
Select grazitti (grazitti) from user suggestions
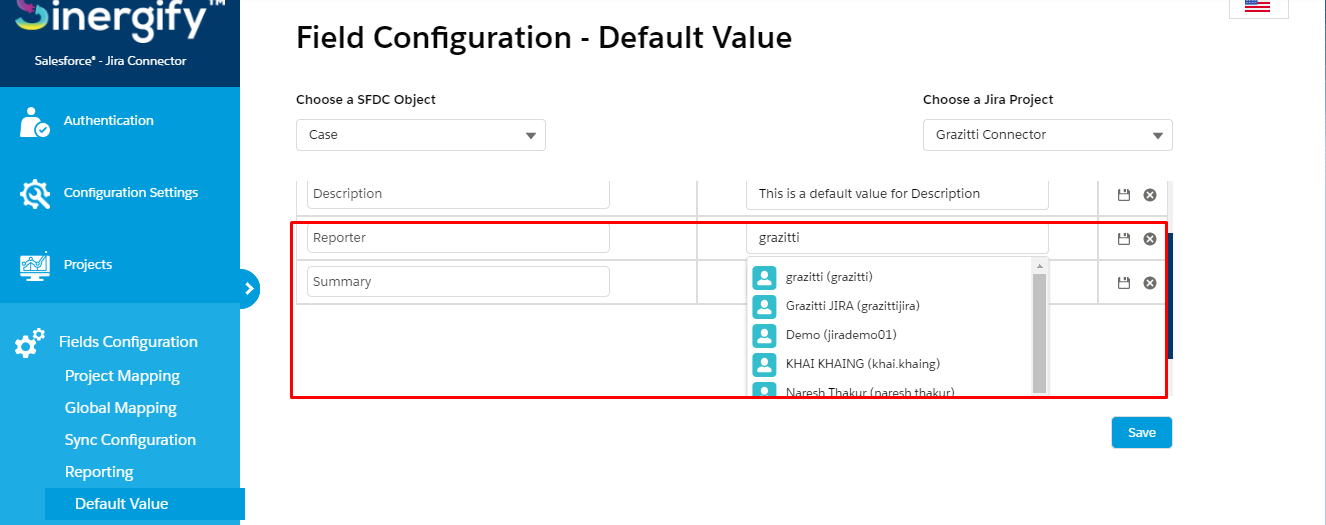tap(829, 277)
